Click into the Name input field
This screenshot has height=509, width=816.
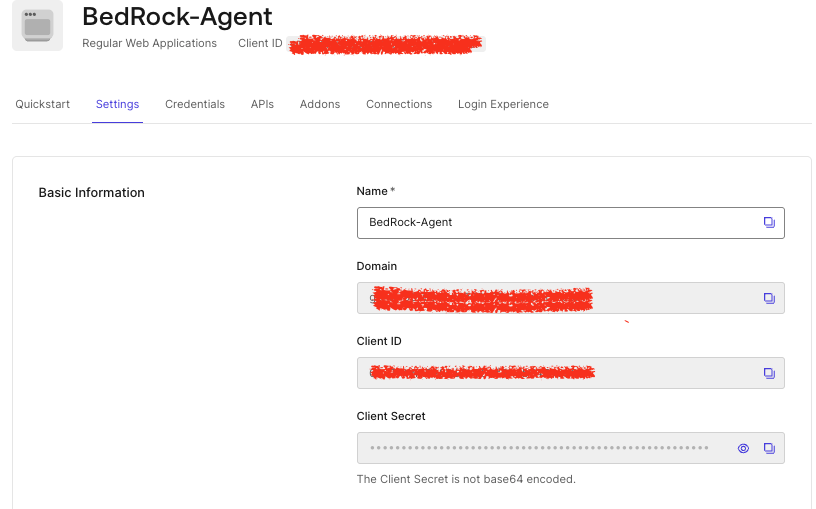point(571,223)
